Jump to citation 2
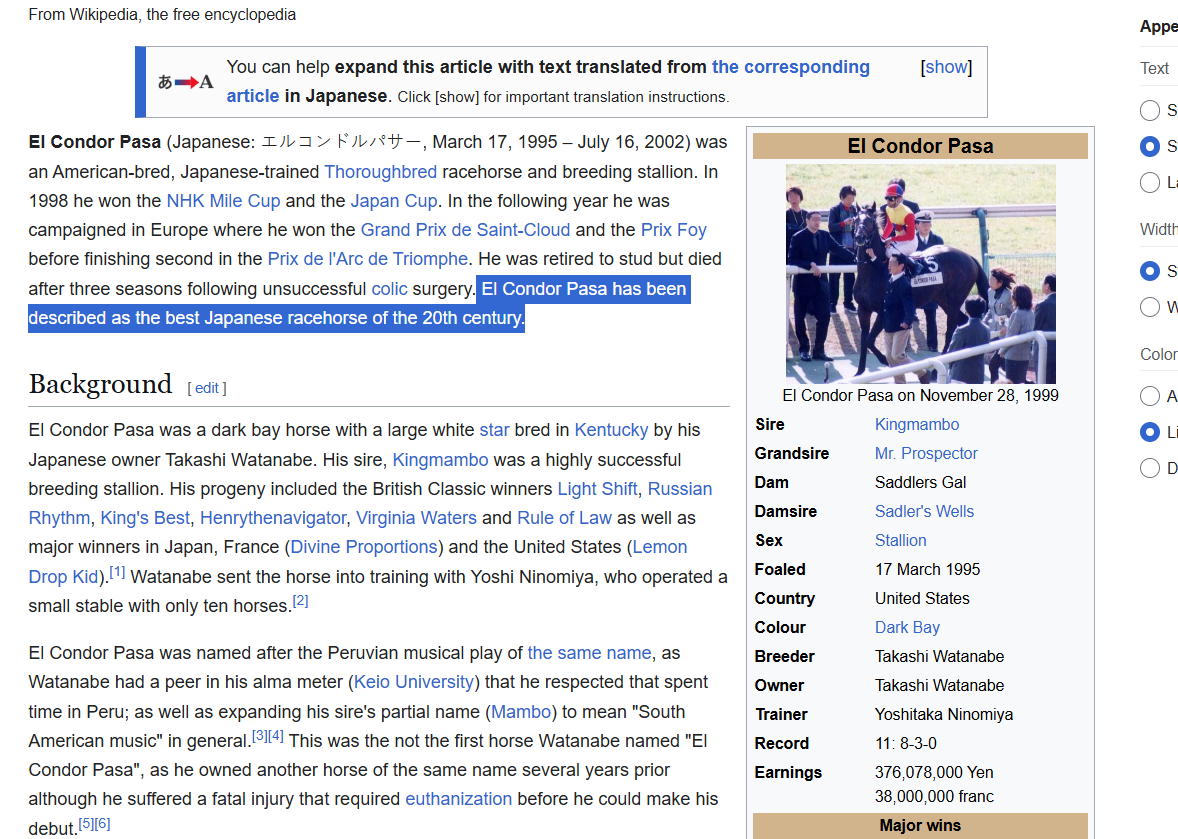This screenshot has height=839, width=1178. click(x=301, y=601)
